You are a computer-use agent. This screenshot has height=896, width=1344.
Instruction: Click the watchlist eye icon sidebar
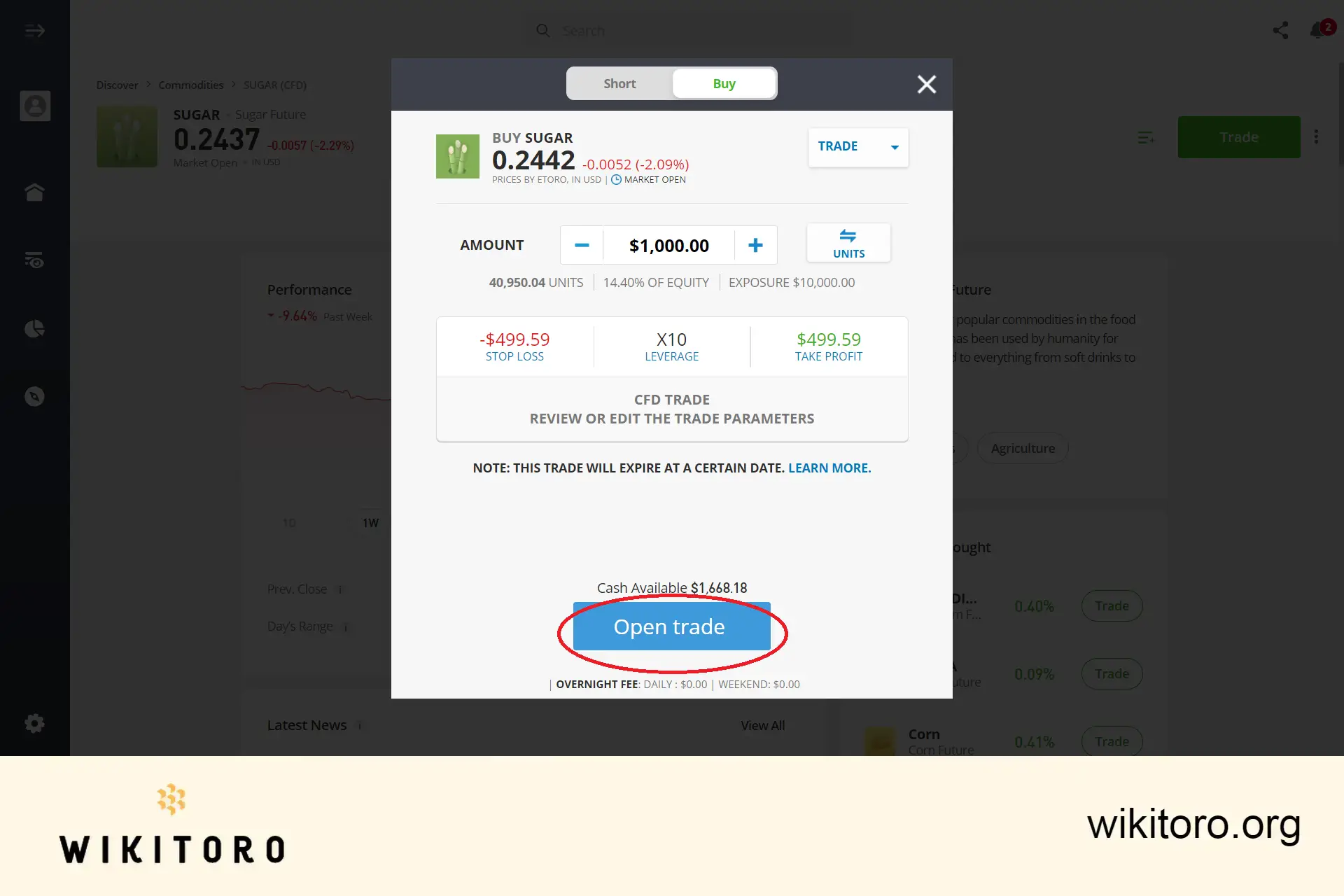coord(35,260)
